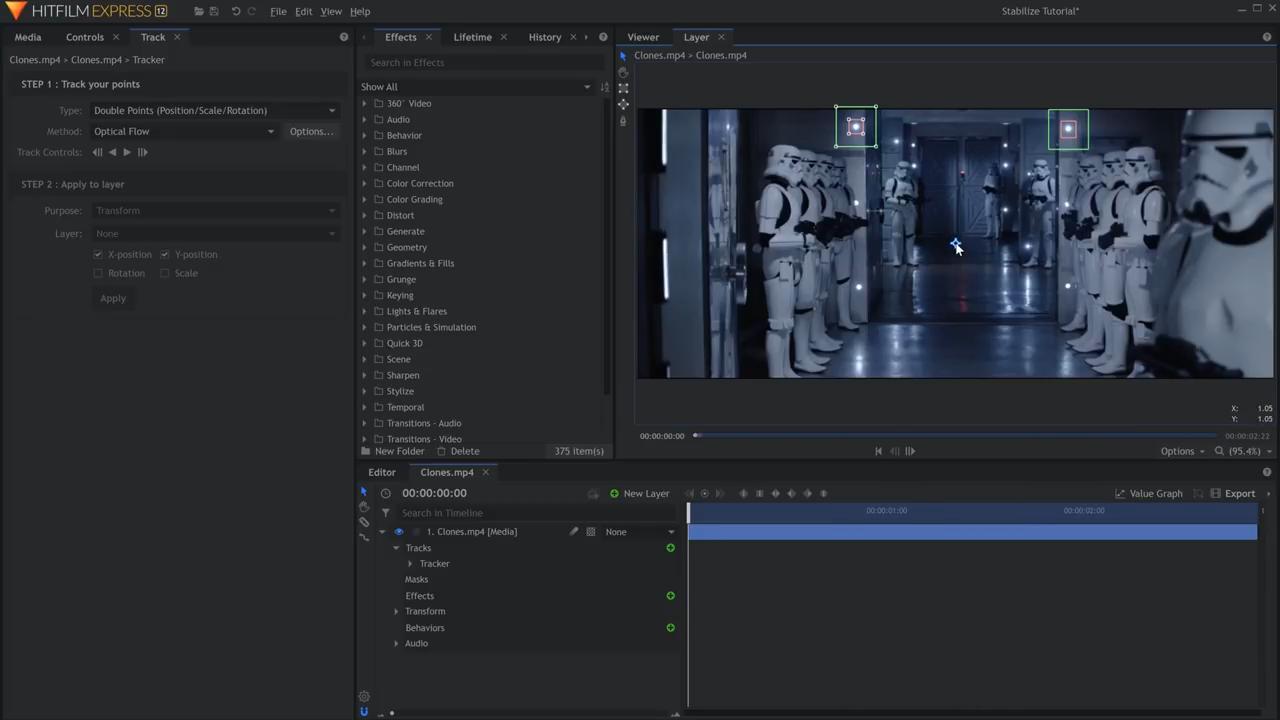Open the File menu
Image resolution: width=1280 pixels, height=720 pixels.
(278, 11)
